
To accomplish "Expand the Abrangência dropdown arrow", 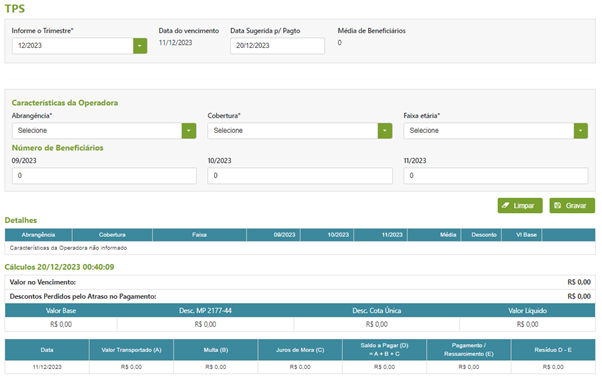I will pos(189,131).
